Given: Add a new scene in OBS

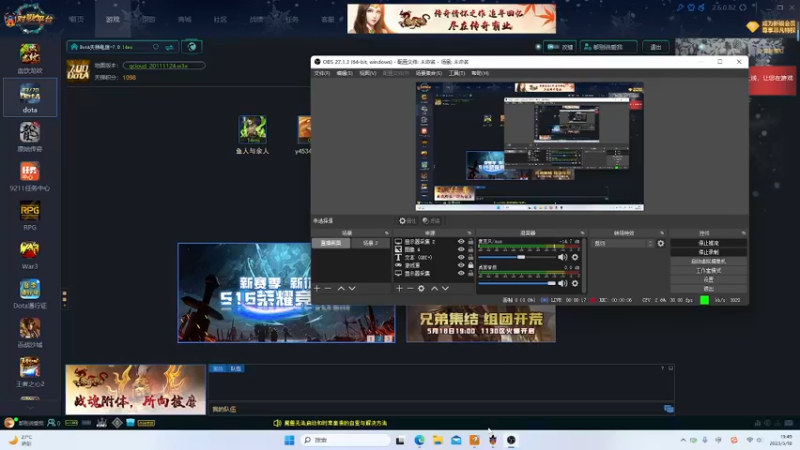Looking at the screenshot, I should [317, 288].
